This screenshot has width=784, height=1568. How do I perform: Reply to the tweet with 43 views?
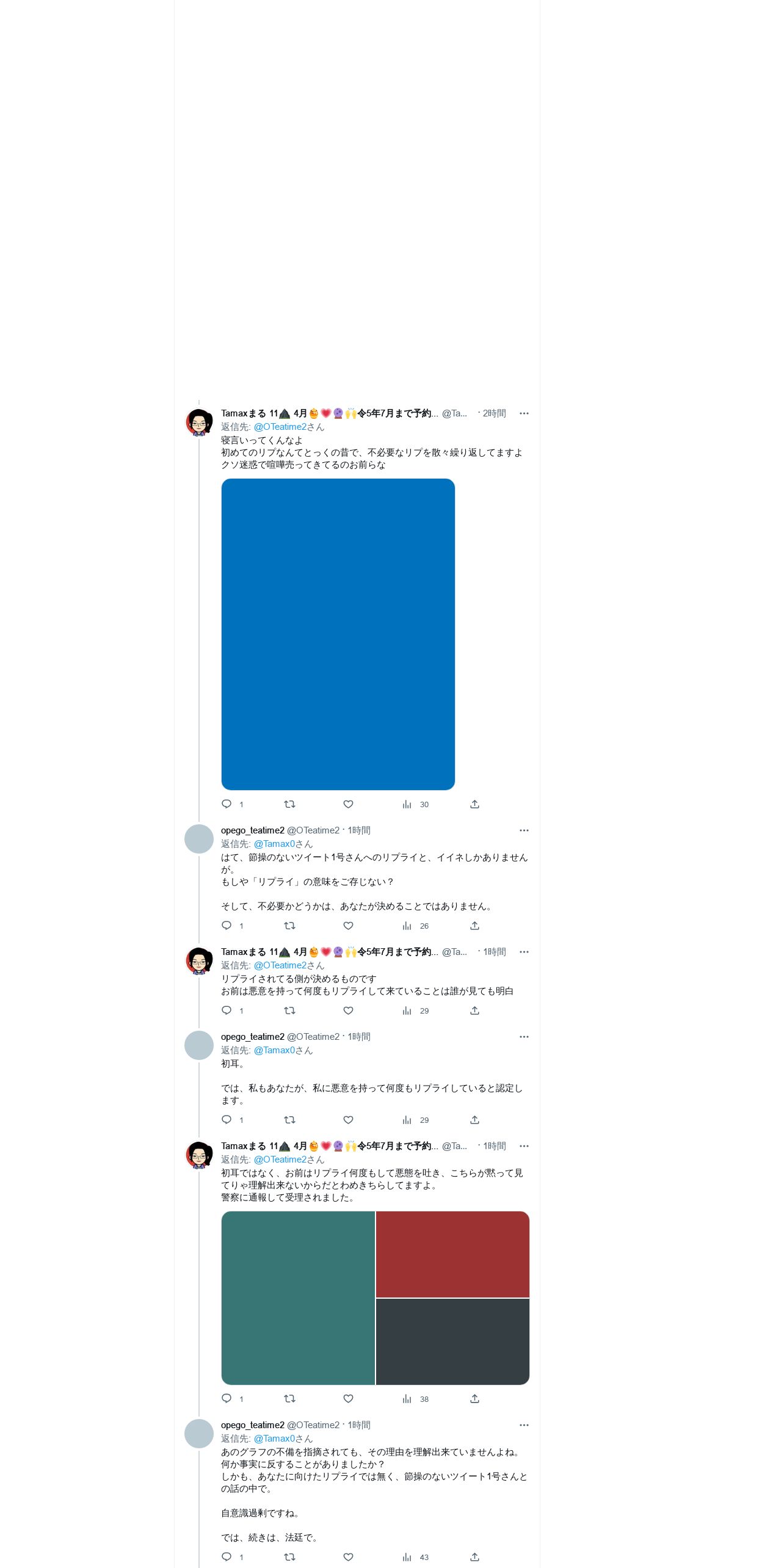coord(227,1557)
